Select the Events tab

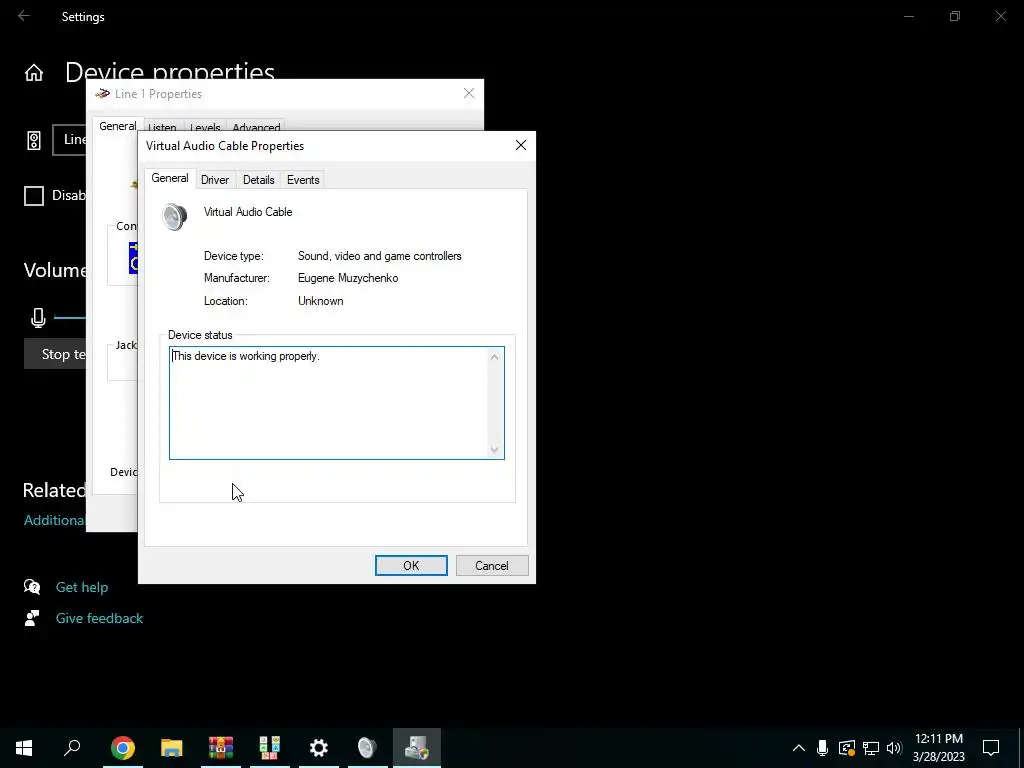pos(303,180)
